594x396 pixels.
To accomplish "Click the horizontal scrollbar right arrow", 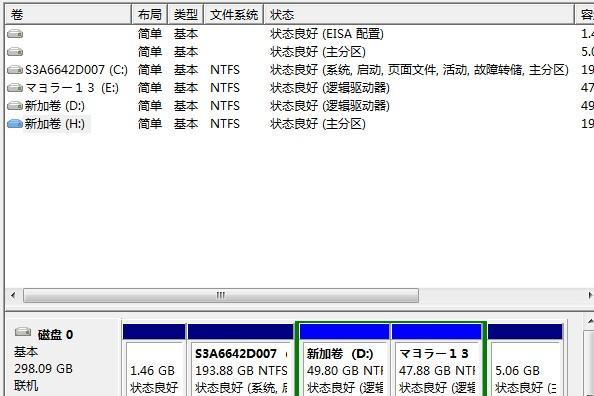I will (590, 295).
